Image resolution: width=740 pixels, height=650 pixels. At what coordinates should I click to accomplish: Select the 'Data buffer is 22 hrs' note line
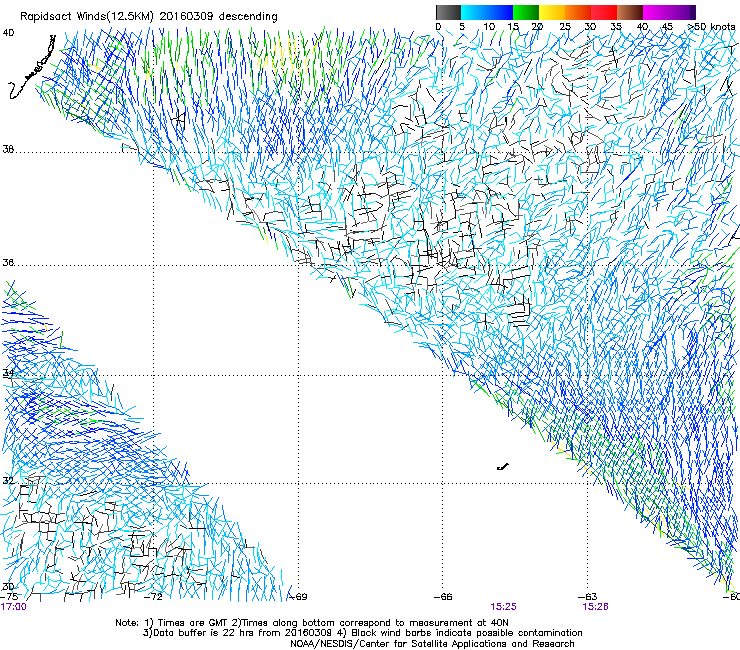[362, 633]
